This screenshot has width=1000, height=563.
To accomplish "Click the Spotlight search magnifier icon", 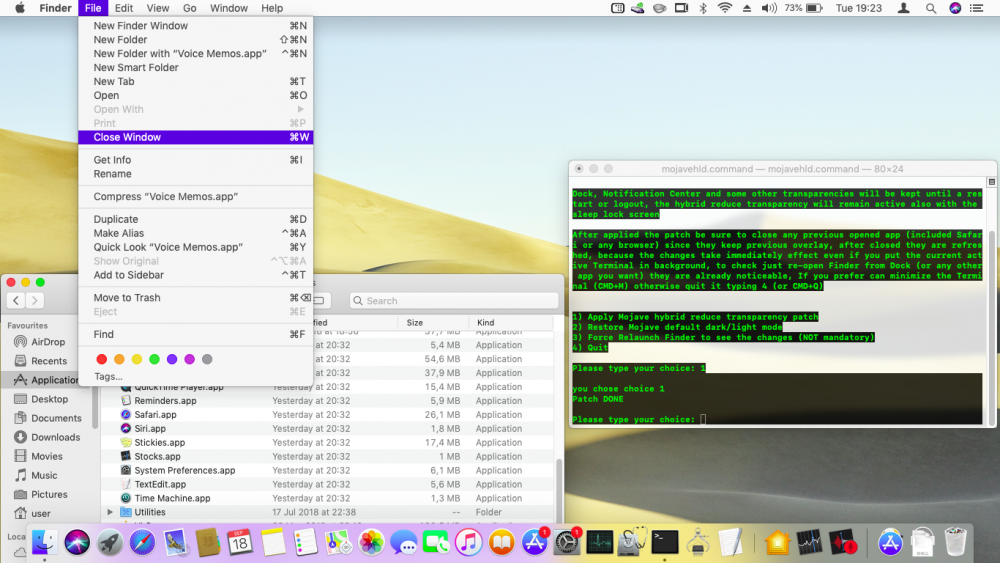I will [931, 8].
